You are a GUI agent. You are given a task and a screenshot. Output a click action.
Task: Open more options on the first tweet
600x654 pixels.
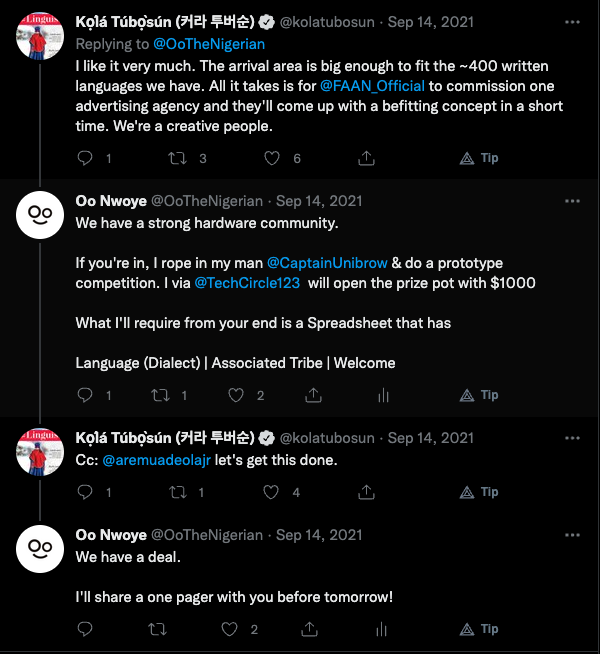[572, 21]
